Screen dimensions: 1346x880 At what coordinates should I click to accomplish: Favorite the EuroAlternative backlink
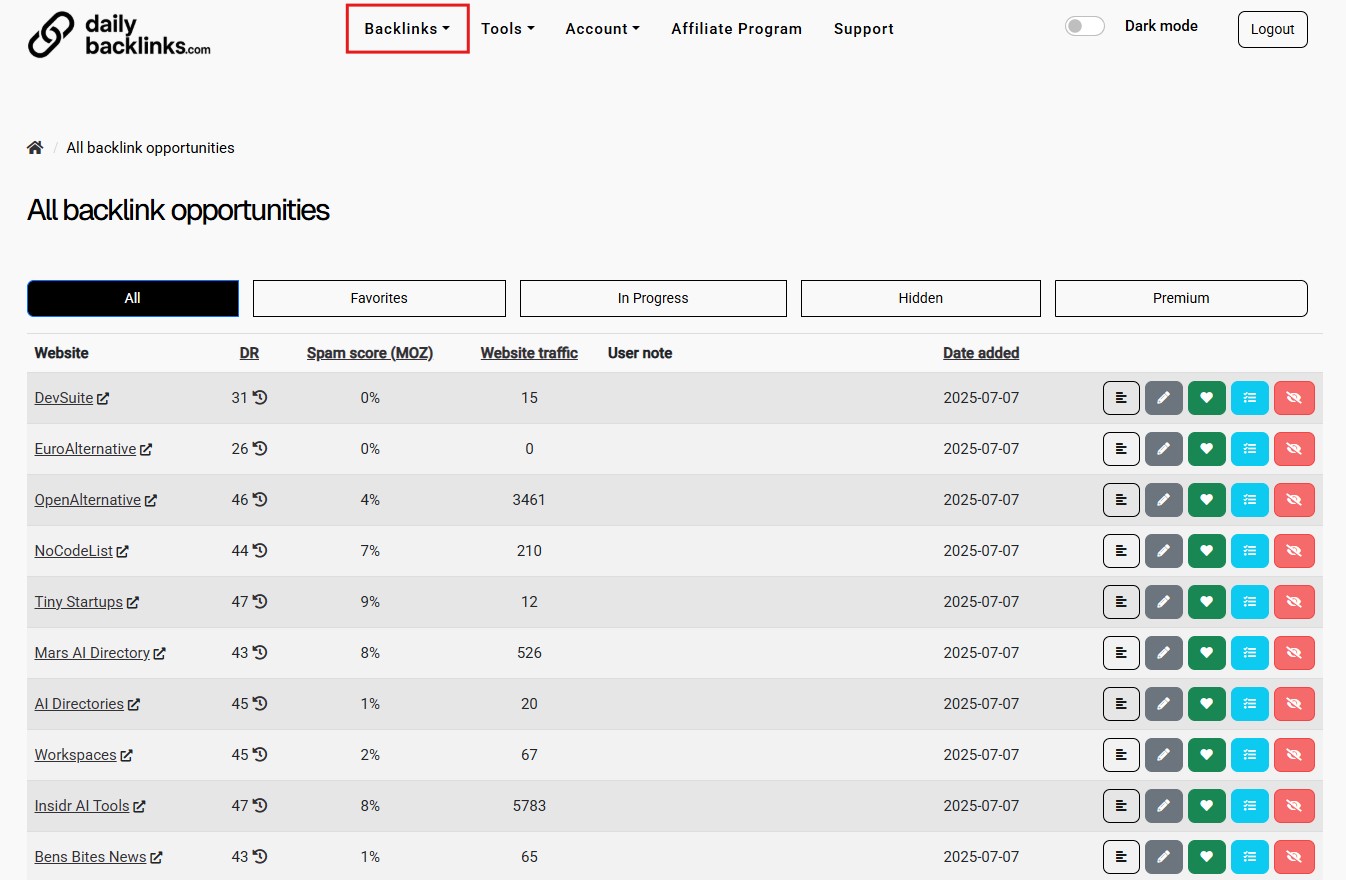1206,449
